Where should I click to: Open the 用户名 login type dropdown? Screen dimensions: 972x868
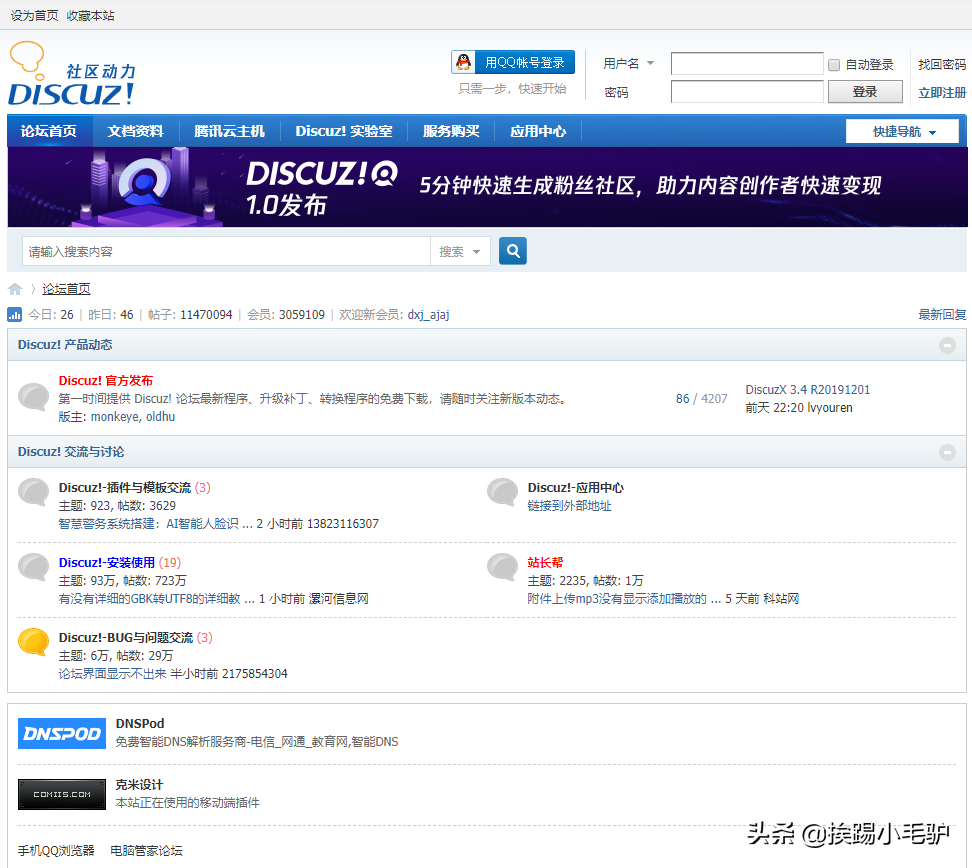(629, 63)
